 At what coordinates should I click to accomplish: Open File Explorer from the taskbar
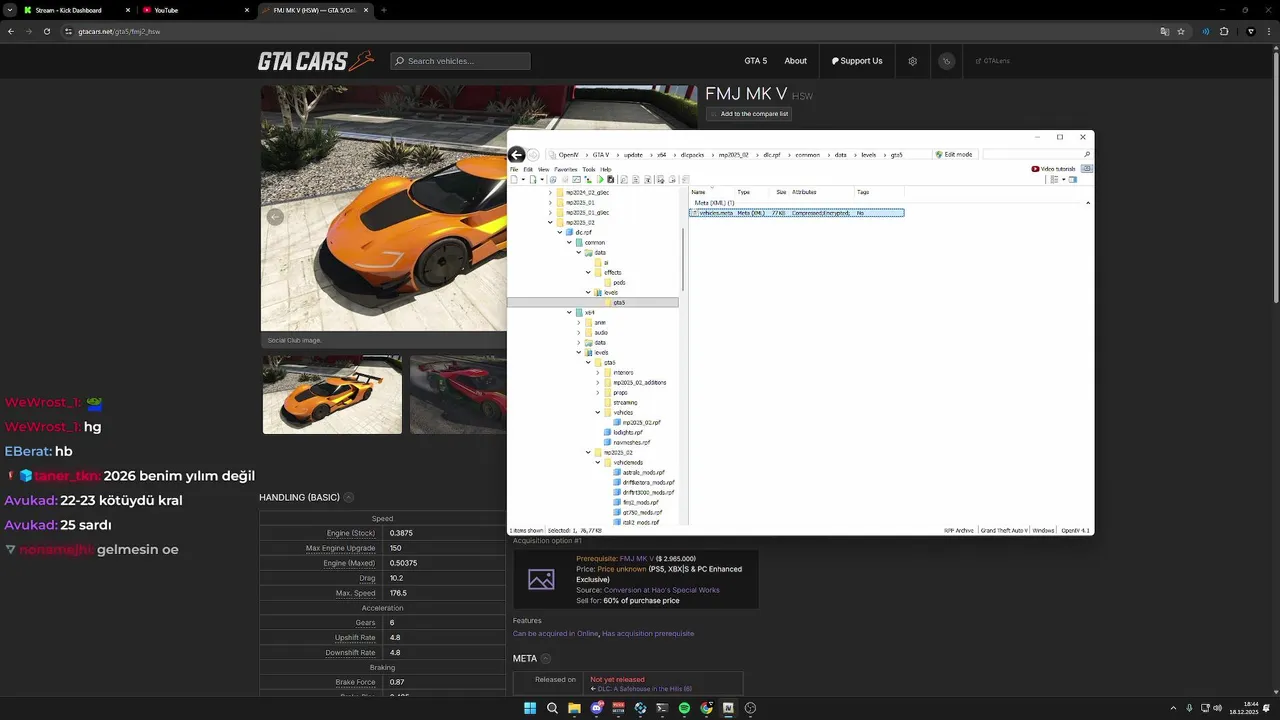coord(574,708)
